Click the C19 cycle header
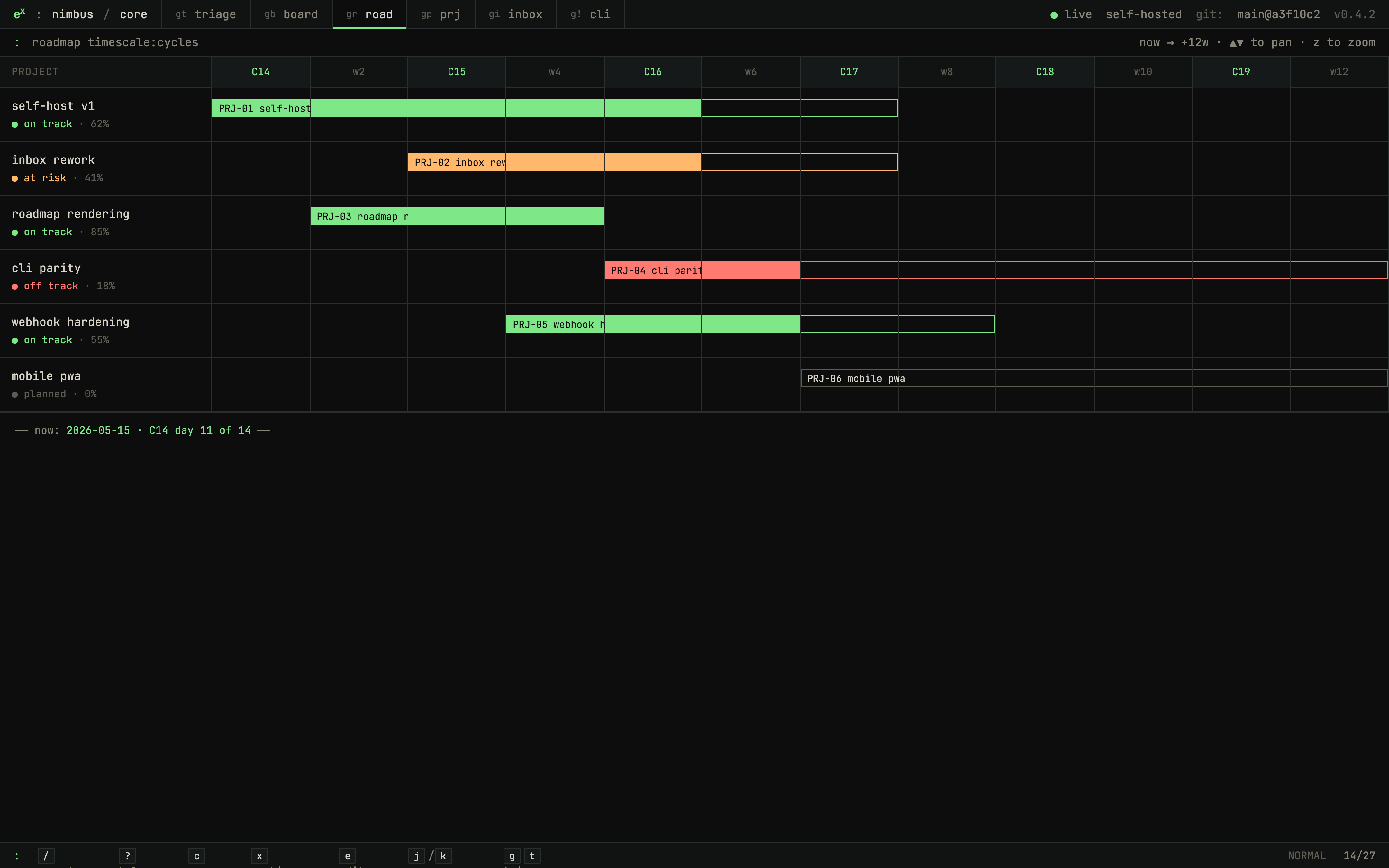This screenshot has width=1389, height=868. 1241,72
